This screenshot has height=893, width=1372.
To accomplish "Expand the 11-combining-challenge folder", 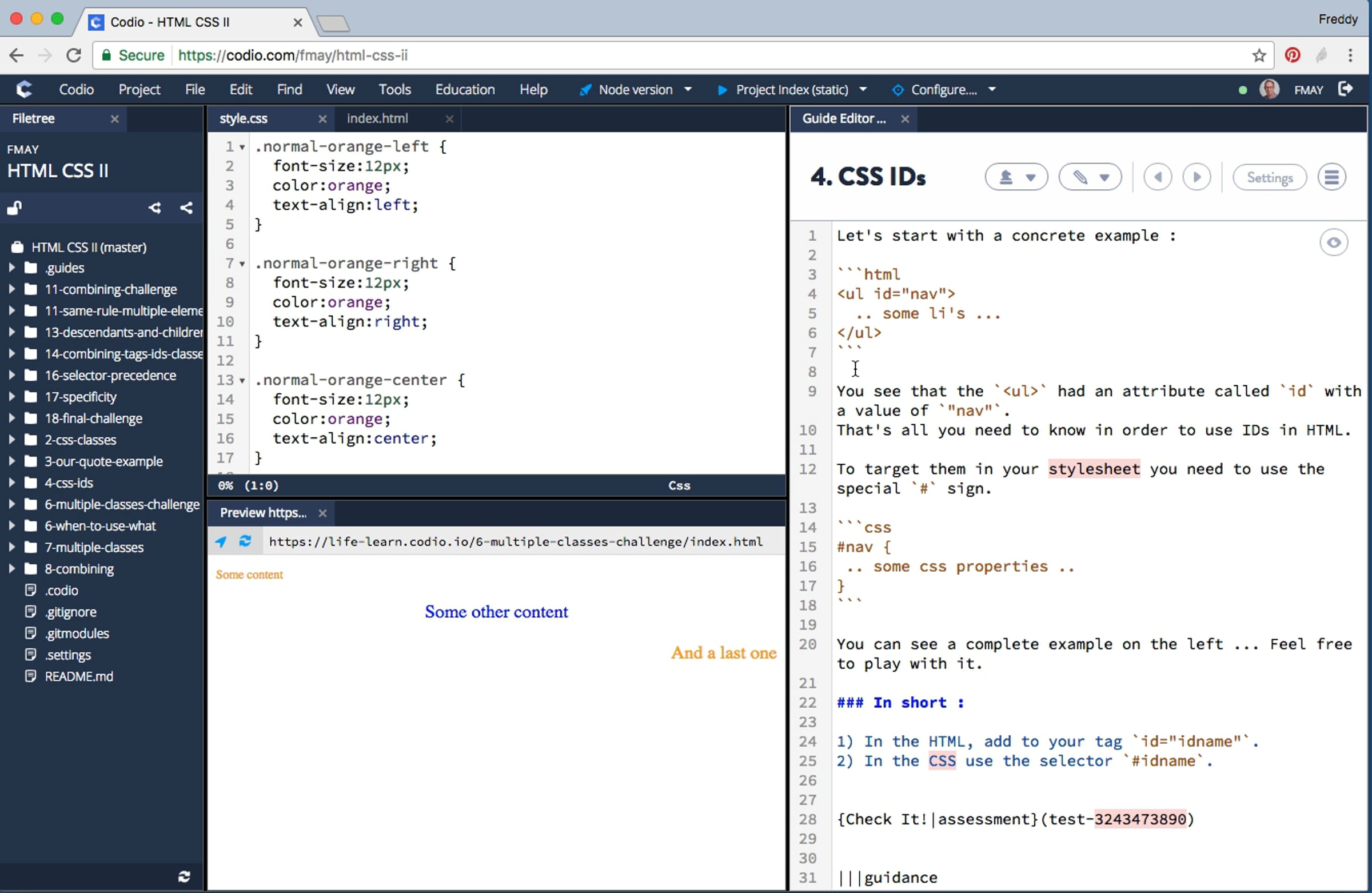I will point(11,289).
